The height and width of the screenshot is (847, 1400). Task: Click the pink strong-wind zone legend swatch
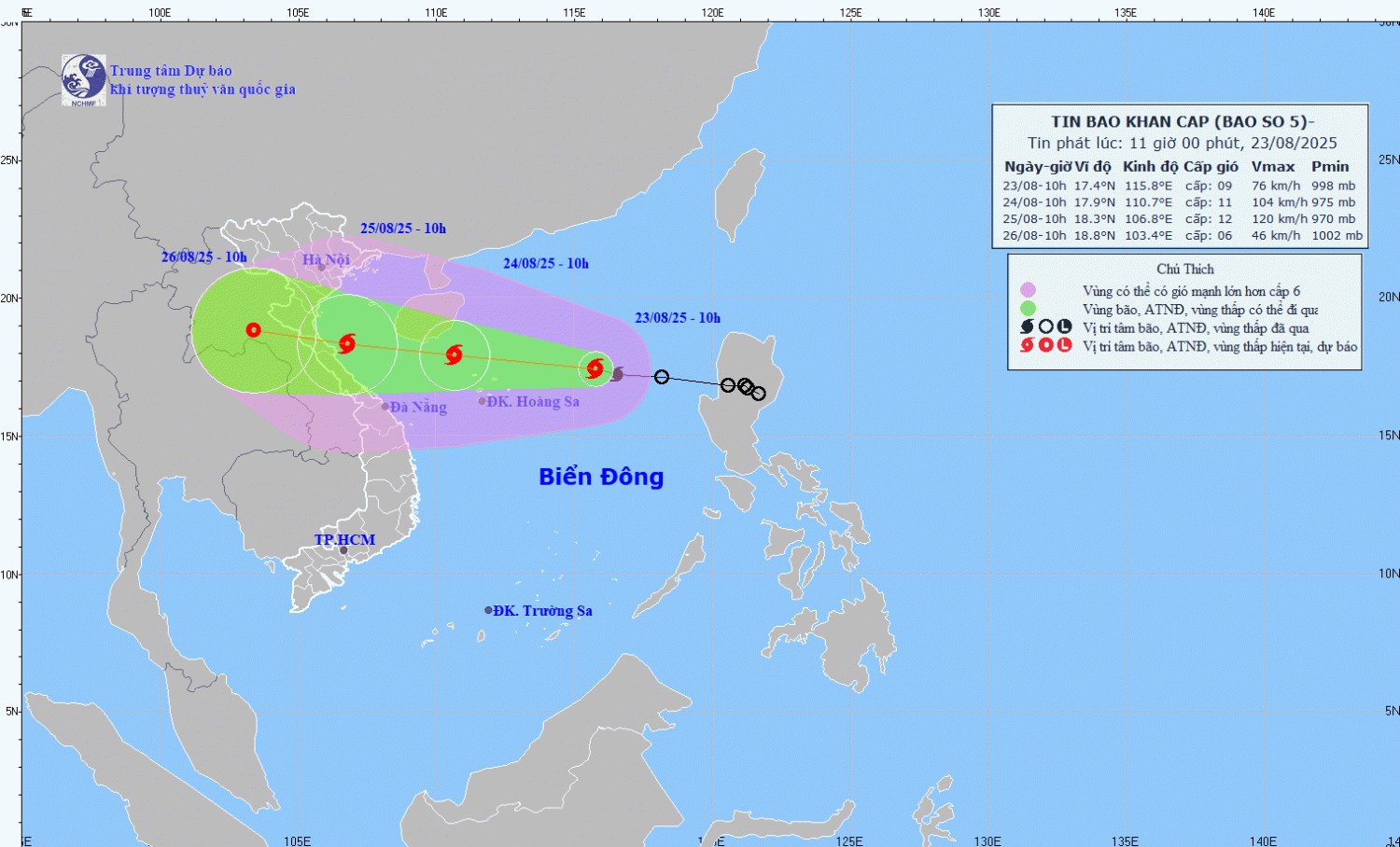coord(1028,291)
